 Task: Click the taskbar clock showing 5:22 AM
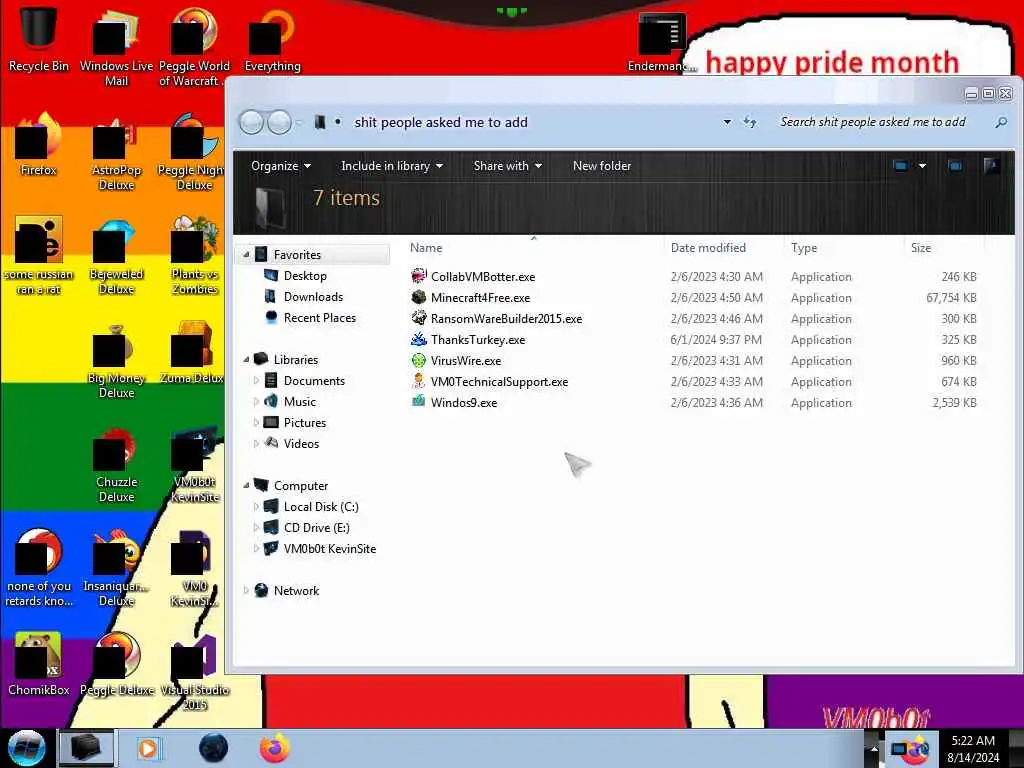(973, 748)
